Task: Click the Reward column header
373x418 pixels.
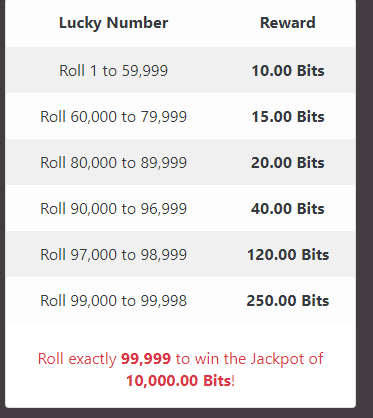Action: click(x=288, y=23)
